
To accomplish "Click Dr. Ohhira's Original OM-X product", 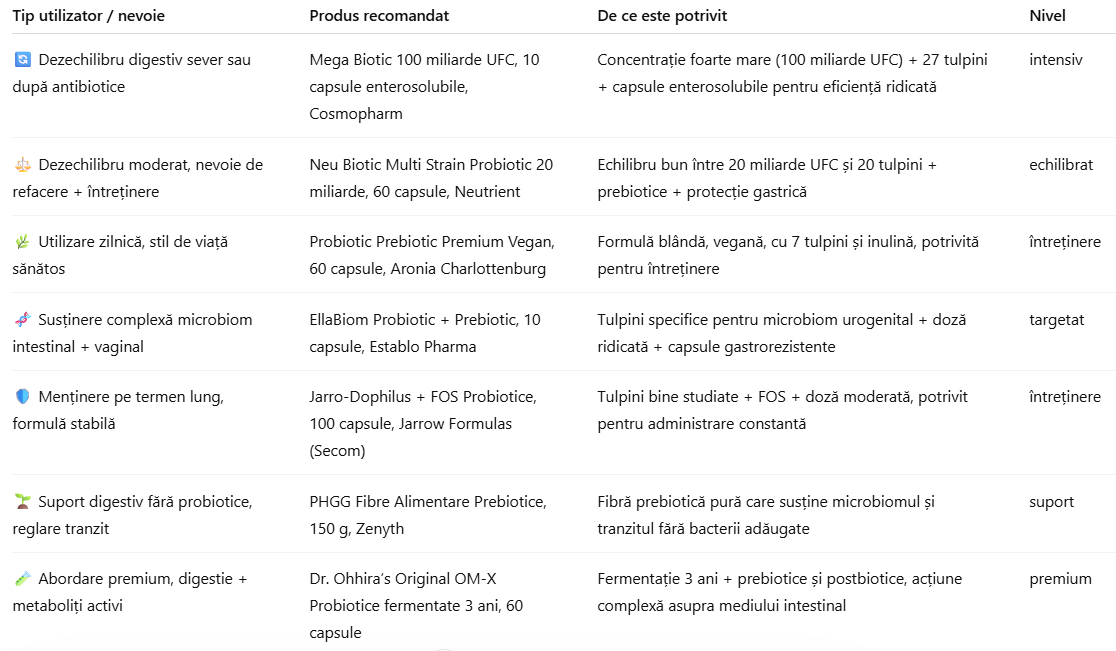I will [416, 605].
